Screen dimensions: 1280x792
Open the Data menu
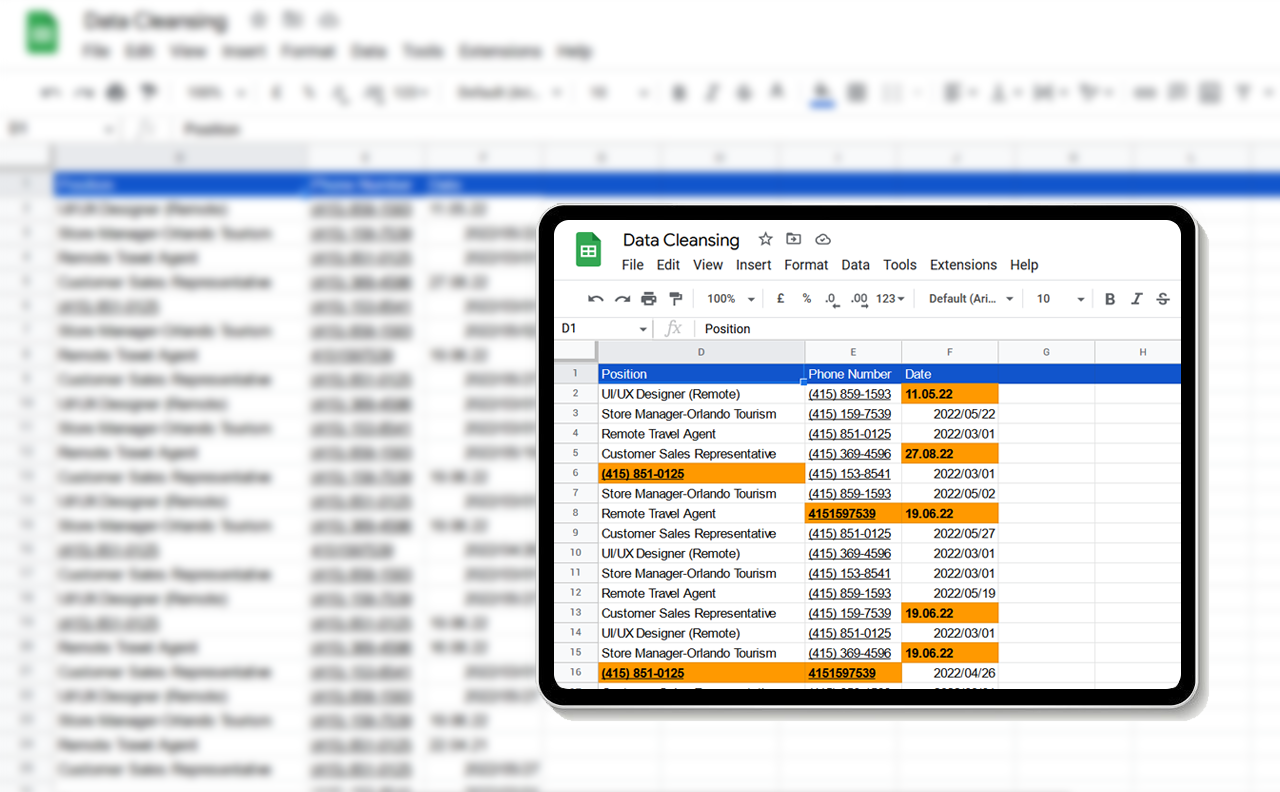pyautogui.click(x=855, y=265)
